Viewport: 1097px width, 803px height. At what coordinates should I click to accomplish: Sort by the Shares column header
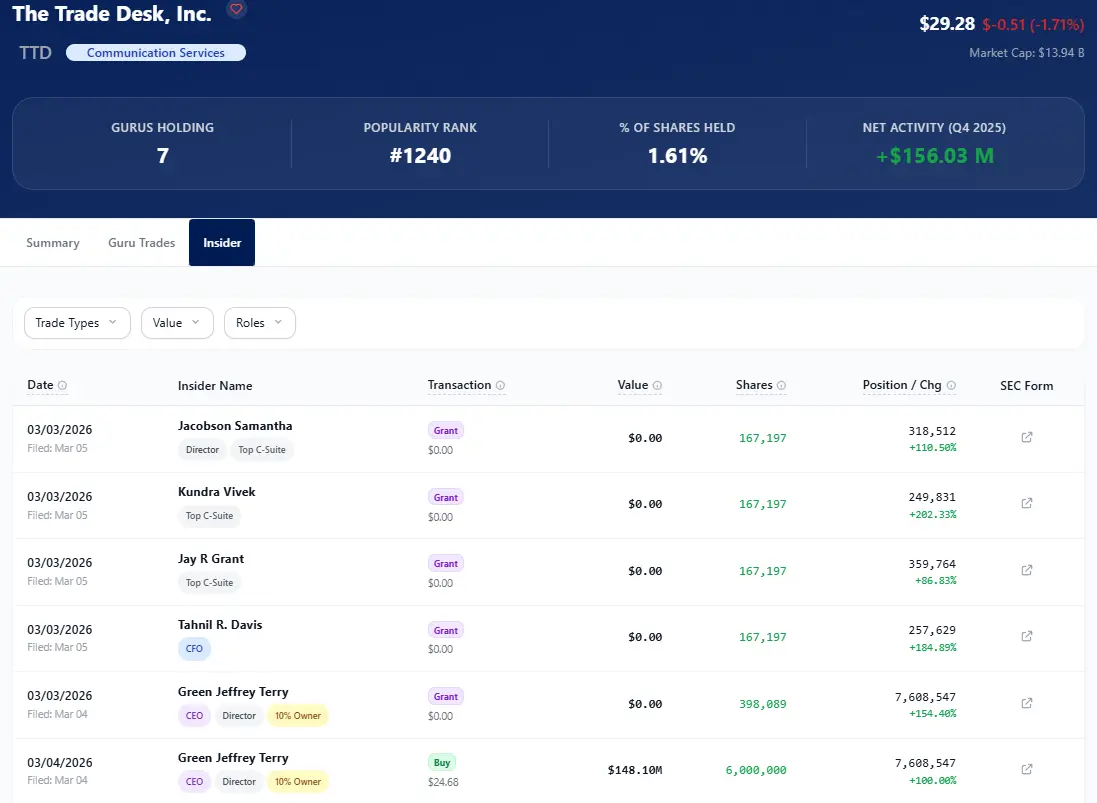[x=753, y=385]
